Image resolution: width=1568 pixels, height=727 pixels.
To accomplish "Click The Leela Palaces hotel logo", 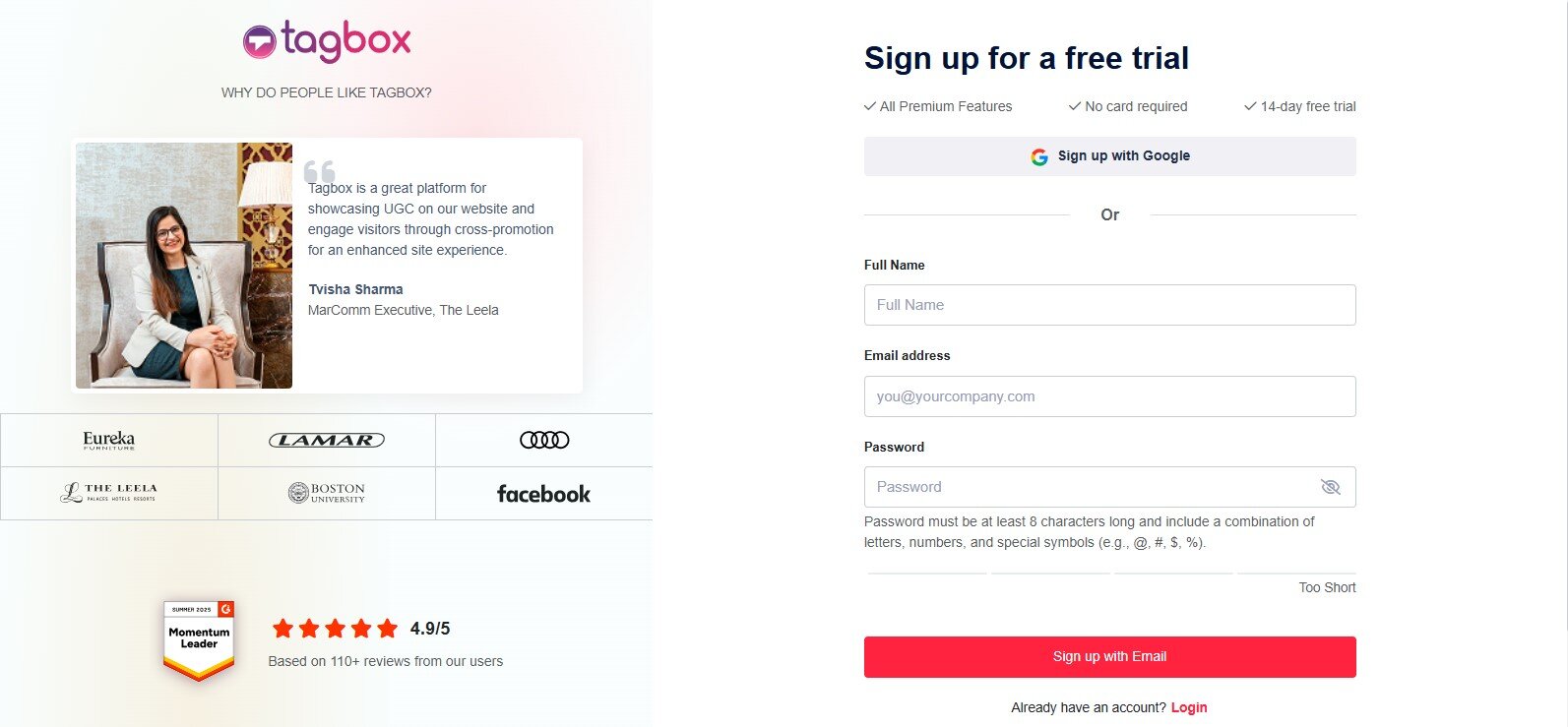I will coord(108,492).
